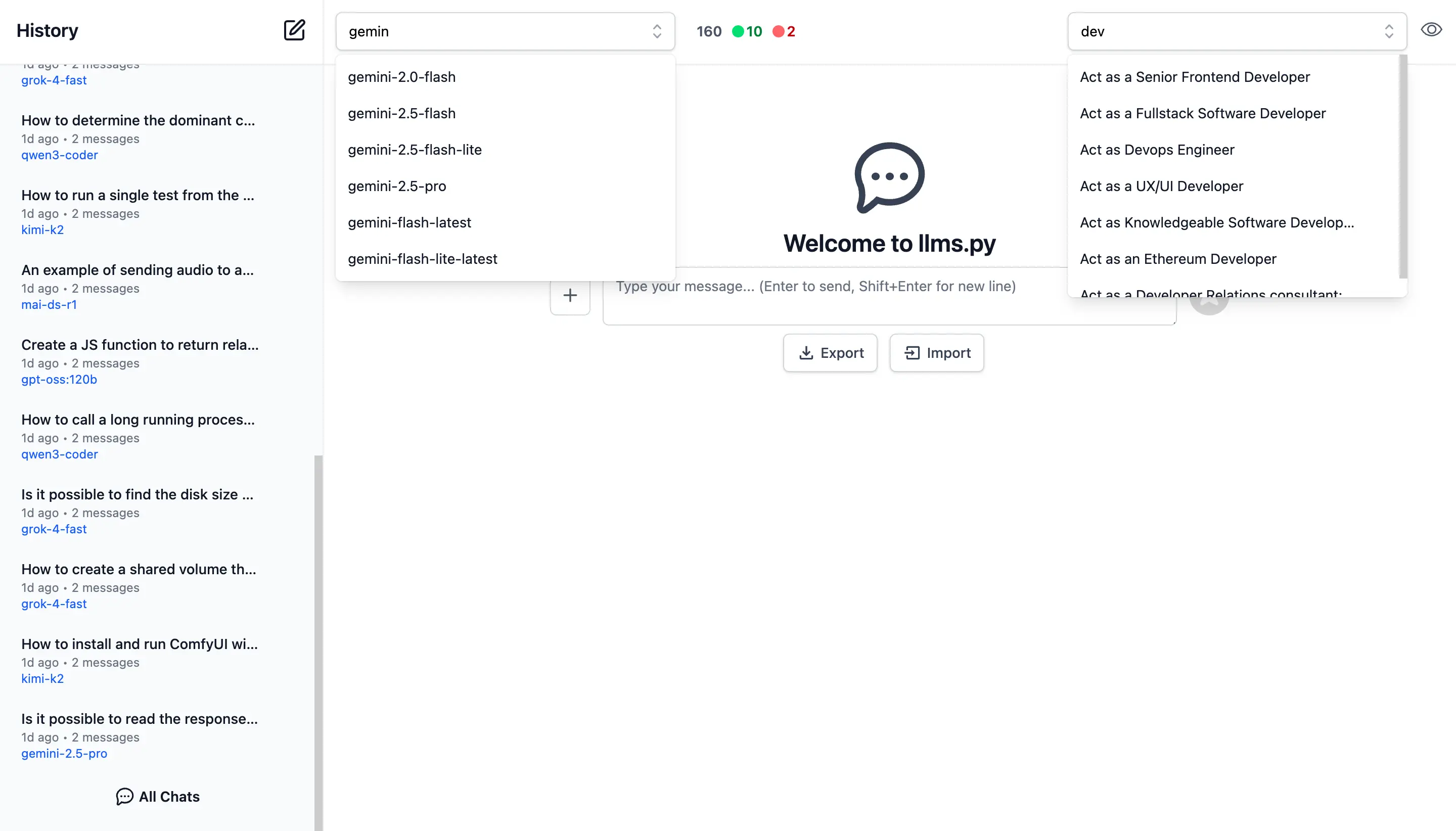Image resolution: width=1456 pixels, height=831 pixels.
Task: Click the plus attachment button
Action: pyautogui.click(x=570, y=295)
